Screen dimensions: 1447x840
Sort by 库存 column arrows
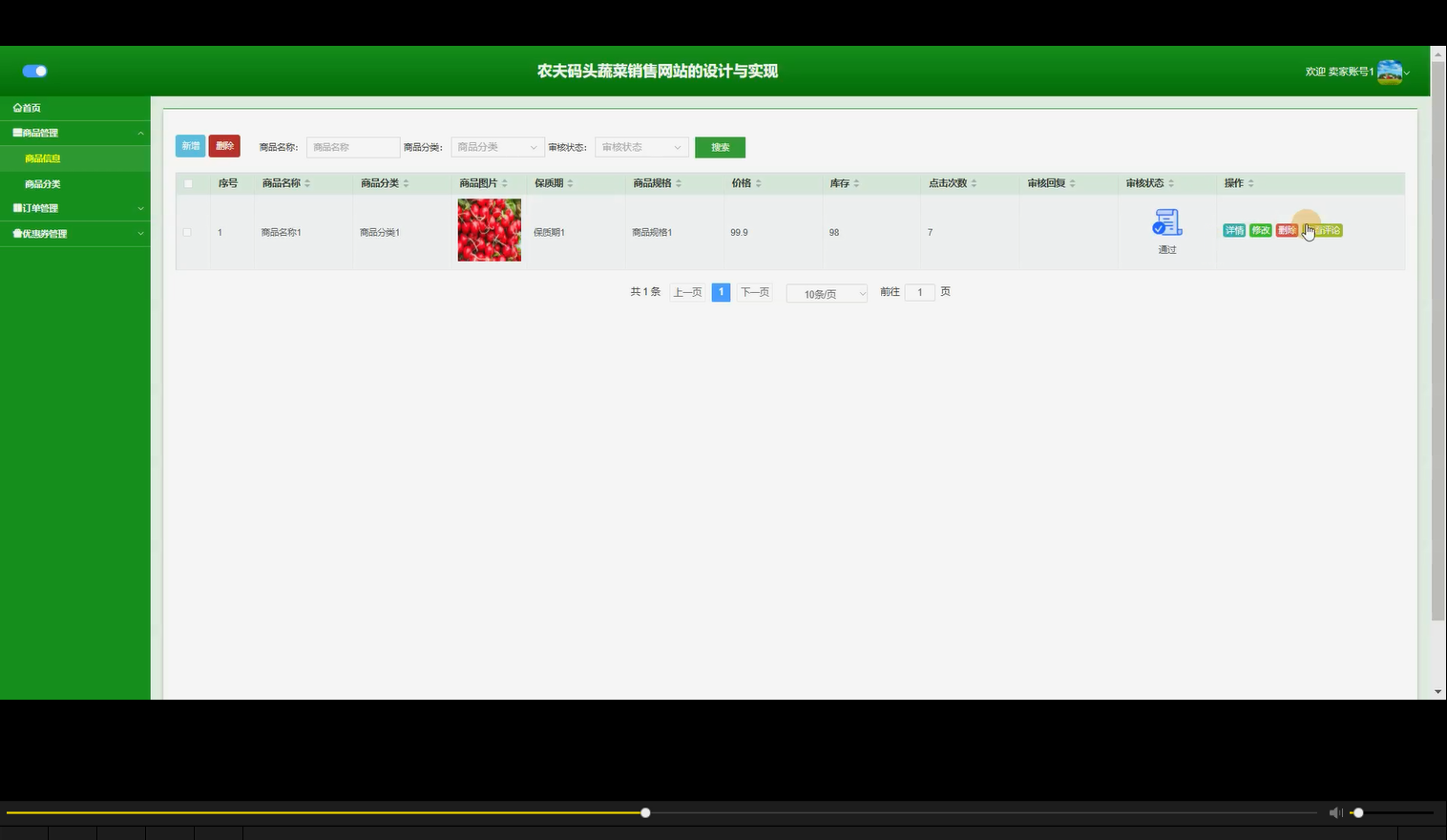tap(856, 183)
